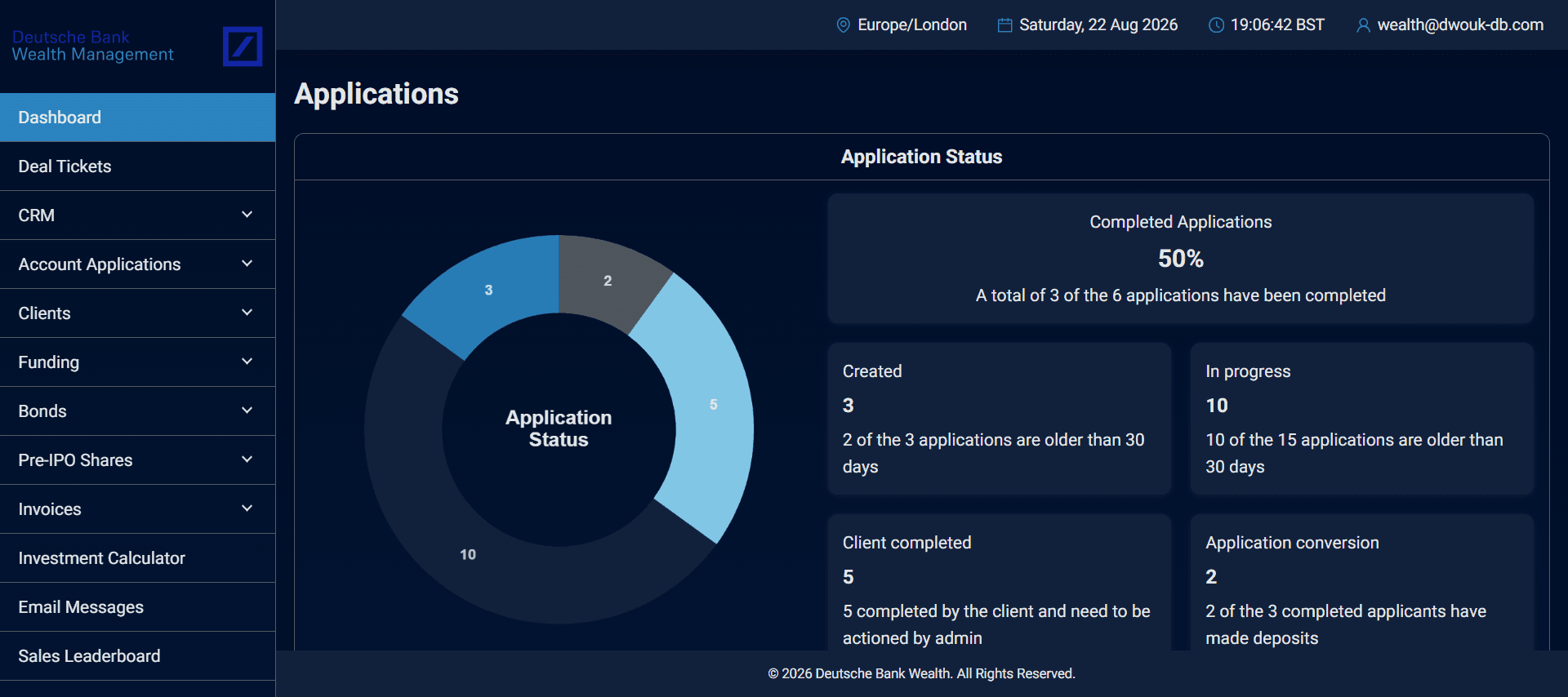The height and width of the screenshot is (697, 1568).
Task: Click the clock icon beside the time
Action: point(1216,25)
